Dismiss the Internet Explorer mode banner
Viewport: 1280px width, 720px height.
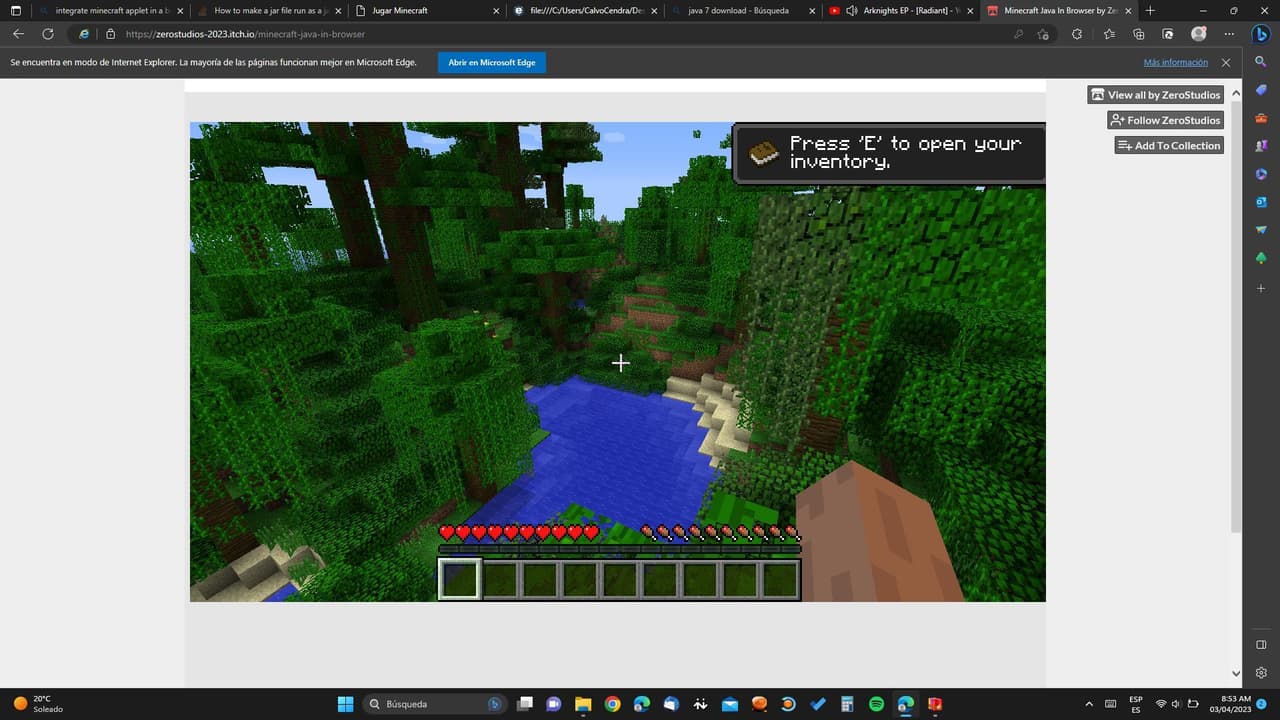click(1226, 62)
